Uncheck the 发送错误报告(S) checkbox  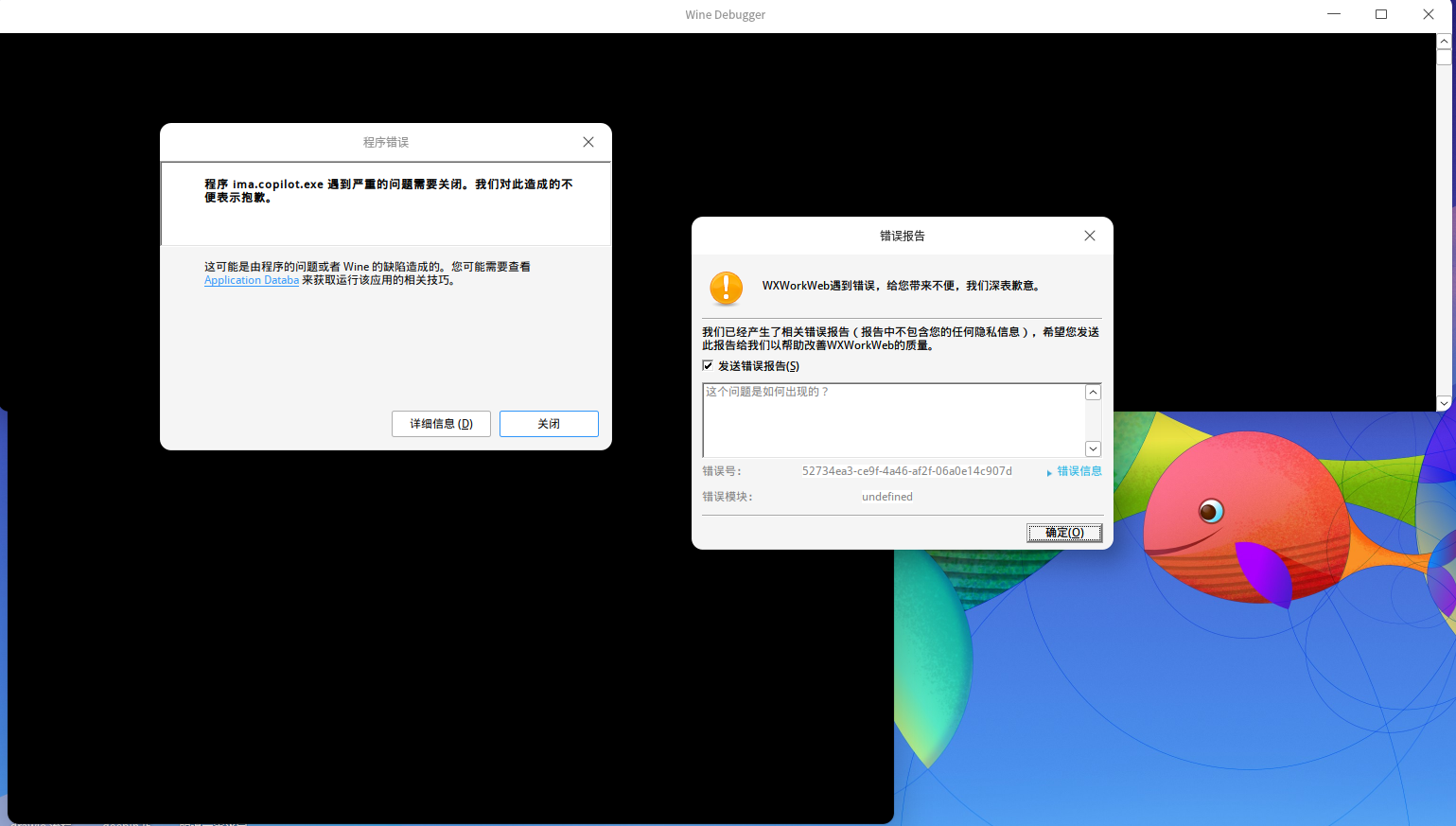[708, 365]
